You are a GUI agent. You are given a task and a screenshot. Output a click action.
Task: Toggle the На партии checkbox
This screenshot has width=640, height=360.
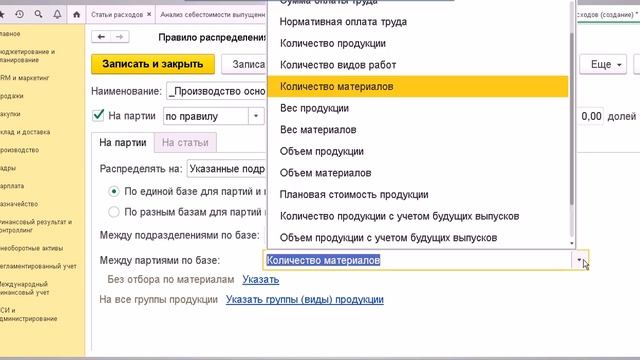98,116
